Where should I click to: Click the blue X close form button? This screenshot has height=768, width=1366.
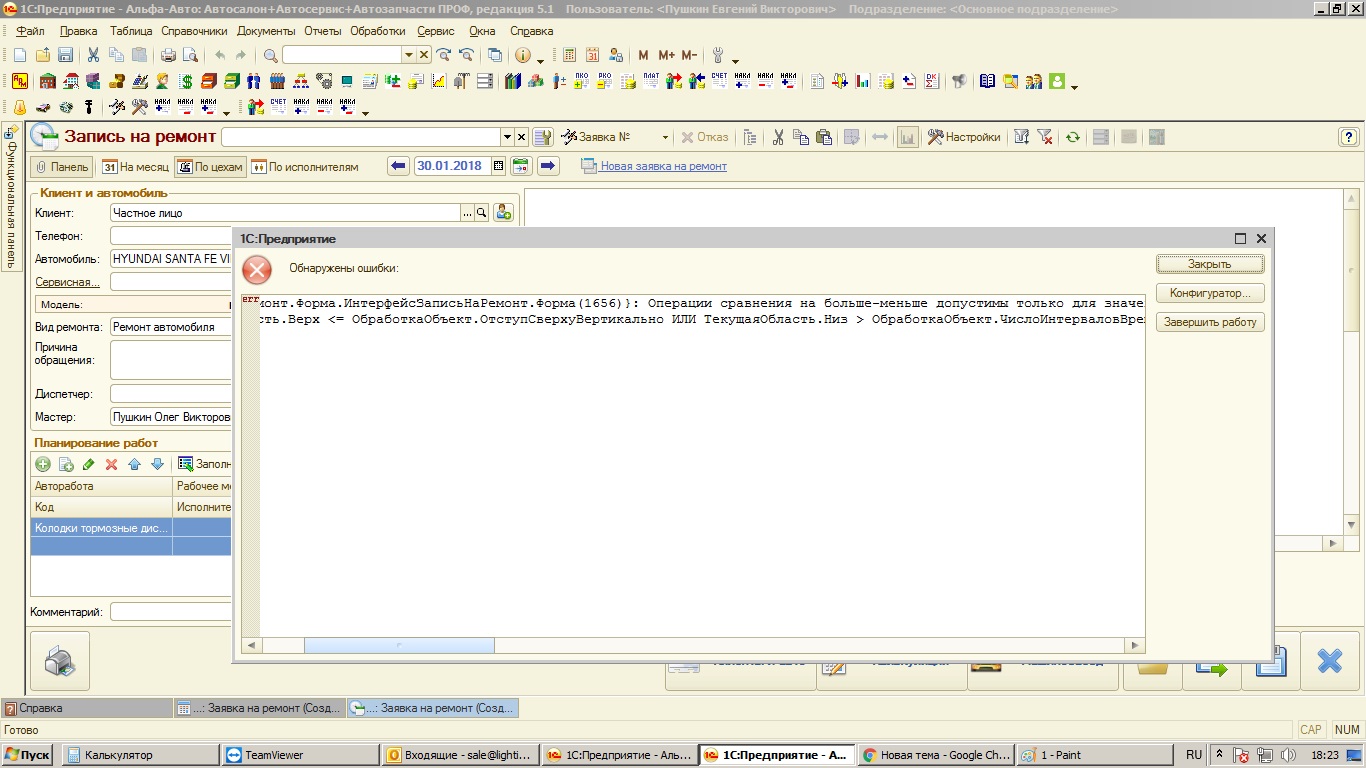point(1330,661)
